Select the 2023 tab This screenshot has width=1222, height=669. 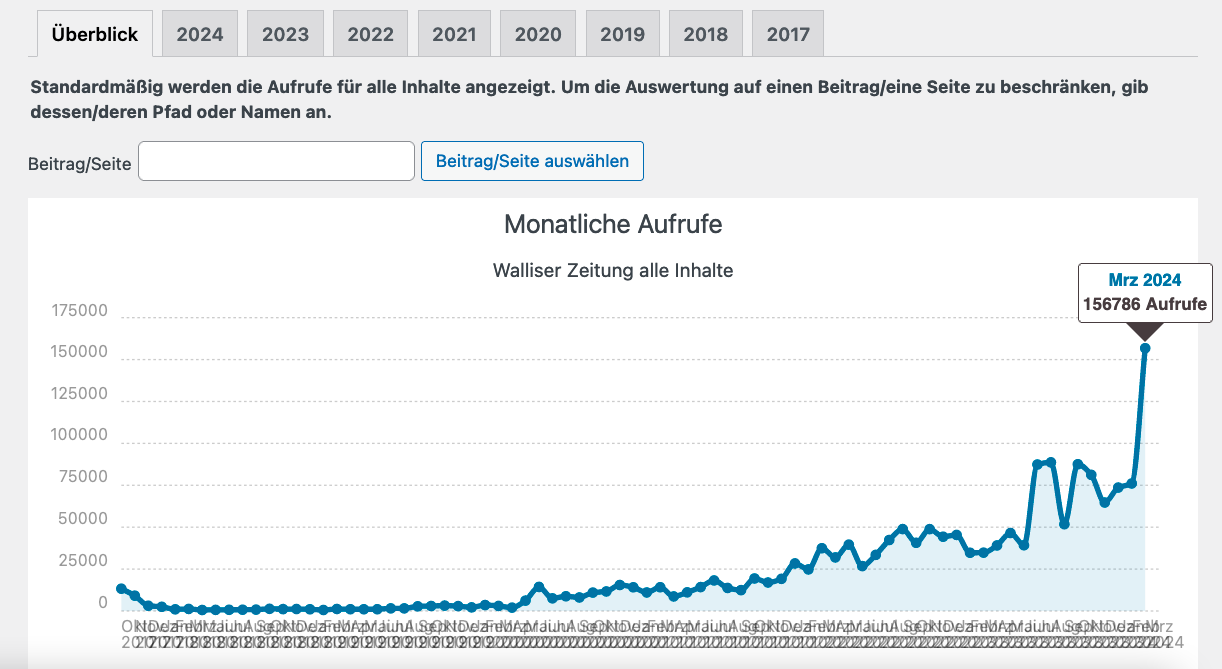pos(285,34)
